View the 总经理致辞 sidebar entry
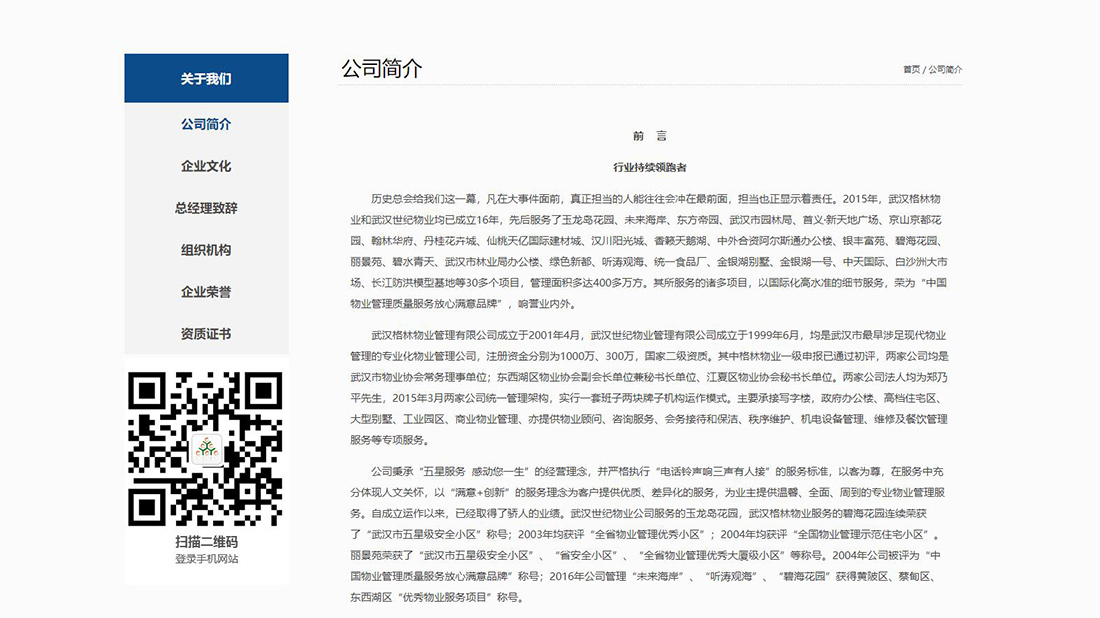This screenshot has width=1100, height=618. point(205,208)
